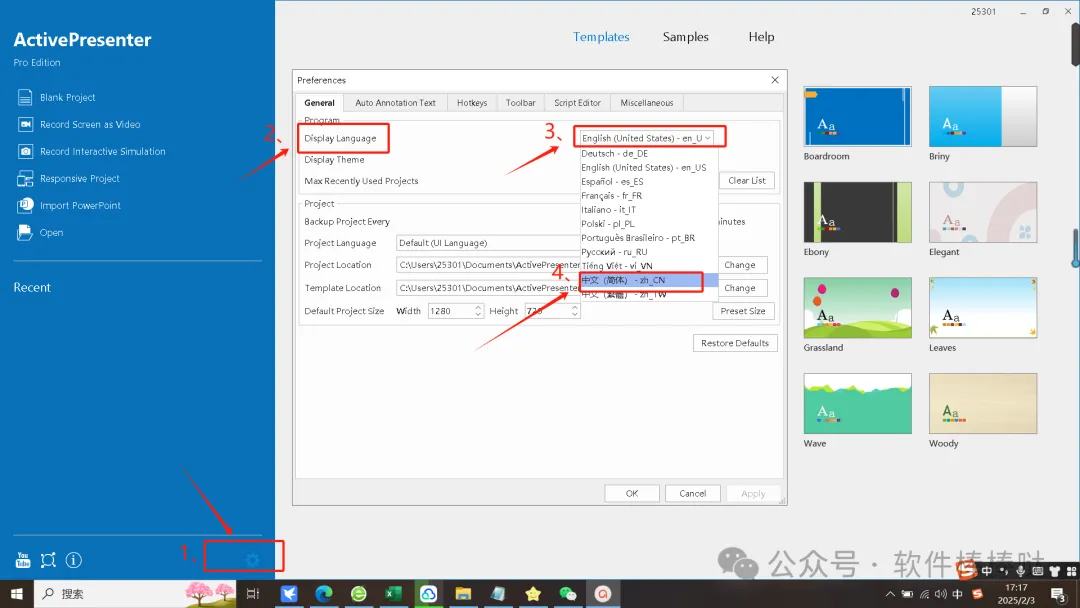This screenshot has height=608, width=1080.
Task: Click the yellow star taskbar icon
Action: [x=533, y=594]
